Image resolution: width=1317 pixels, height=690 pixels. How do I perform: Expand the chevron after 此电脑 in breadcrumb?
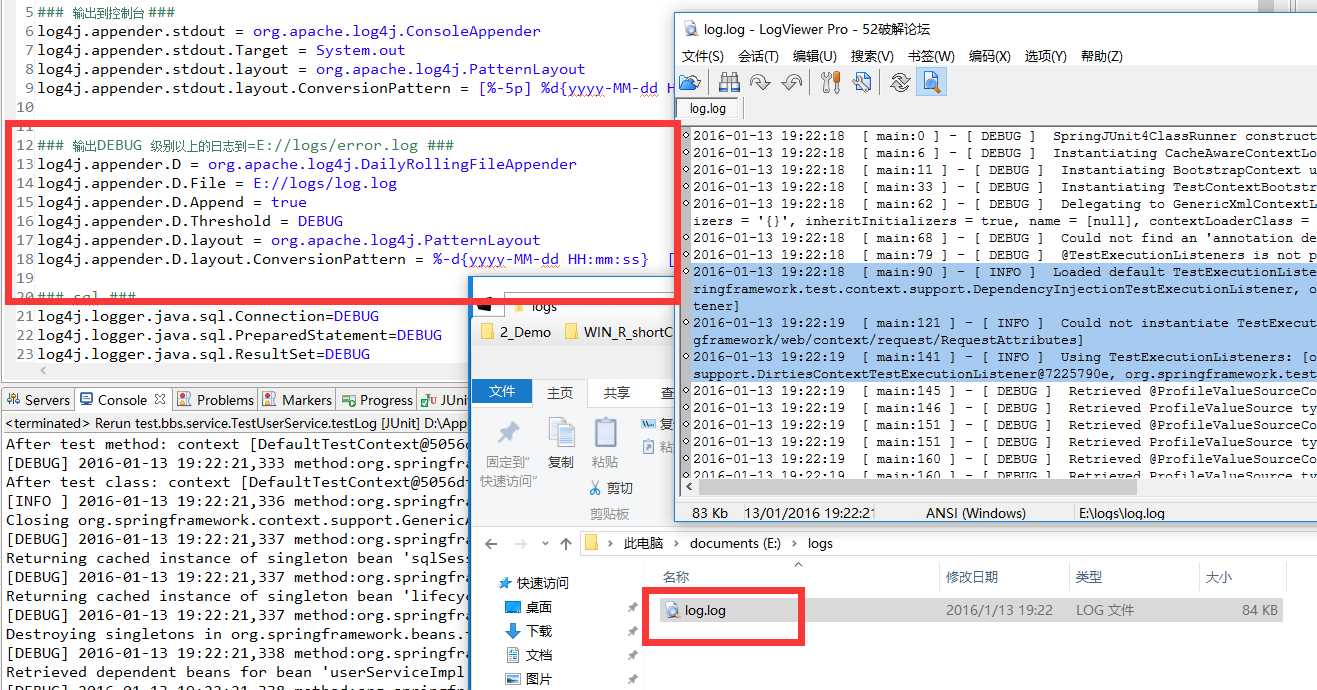[x=677, y=544]
